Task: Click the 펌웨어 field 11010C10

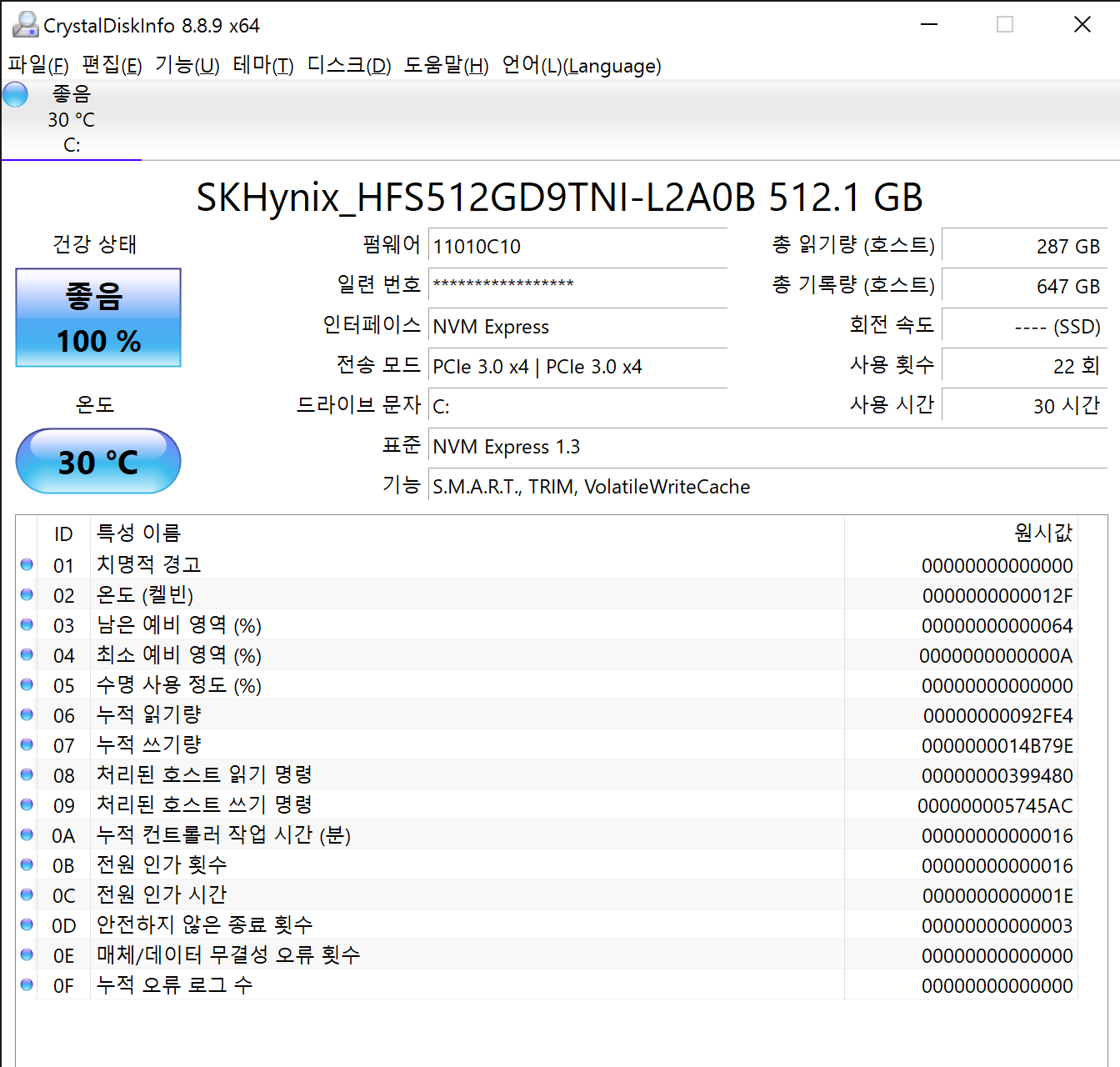Action: (577, 246)
